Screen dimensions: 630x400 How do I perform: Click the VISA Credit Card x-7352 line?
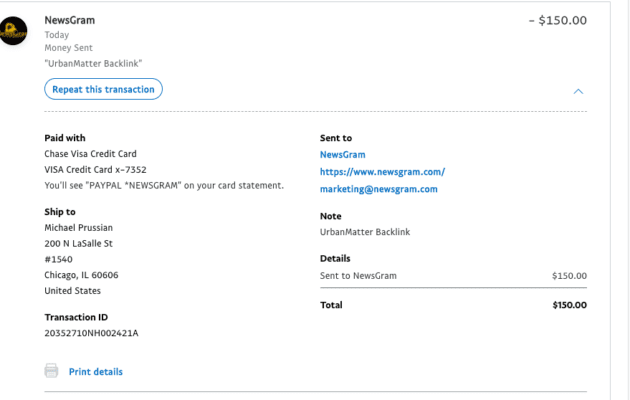(94, 169)
